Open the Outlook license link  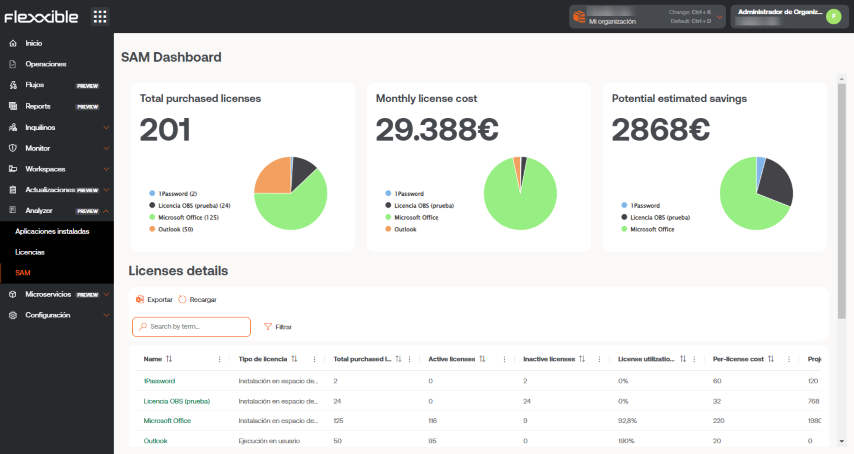coord(155,441)
